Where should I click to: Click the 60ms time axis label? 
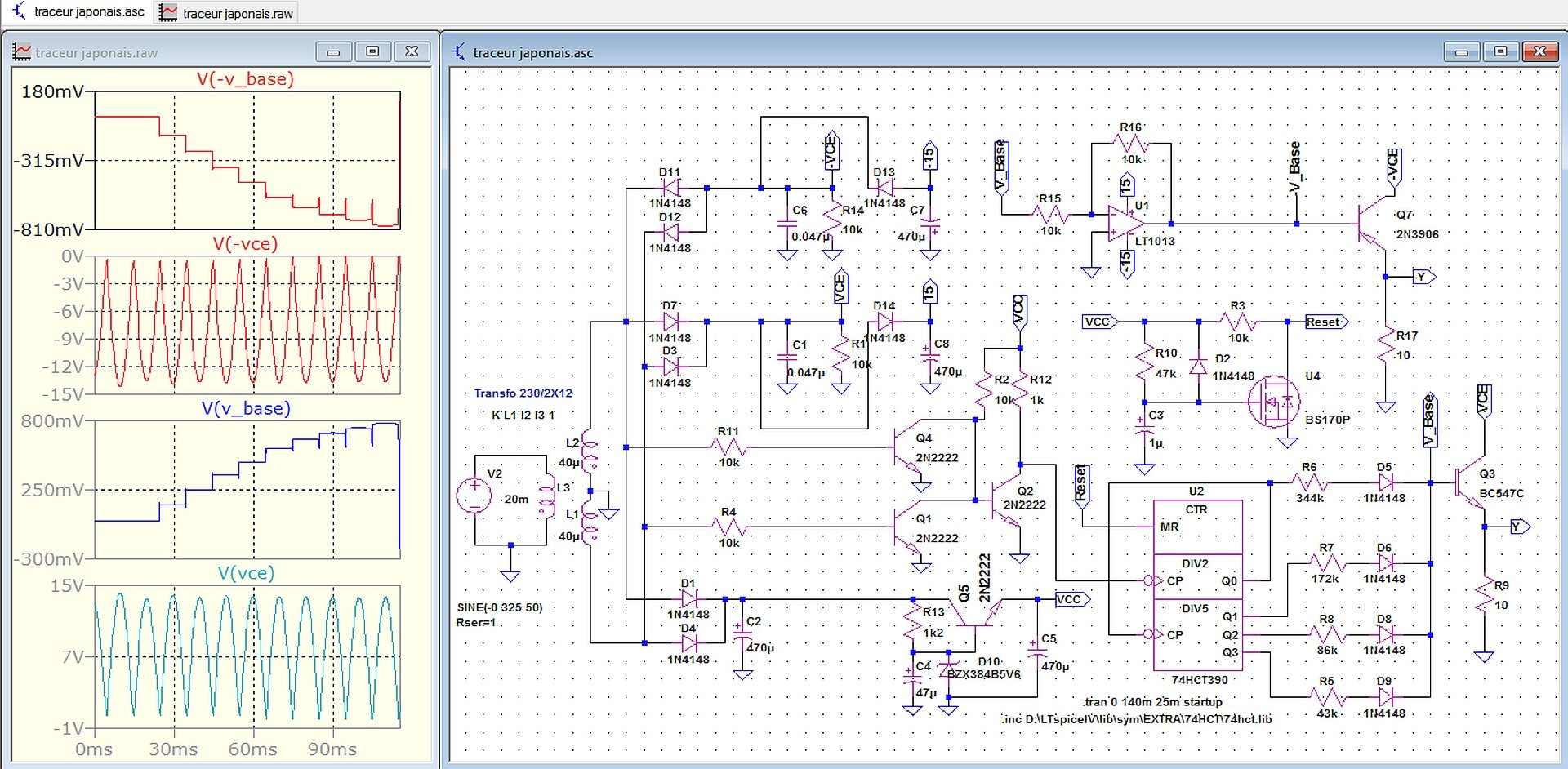(253, 749)
